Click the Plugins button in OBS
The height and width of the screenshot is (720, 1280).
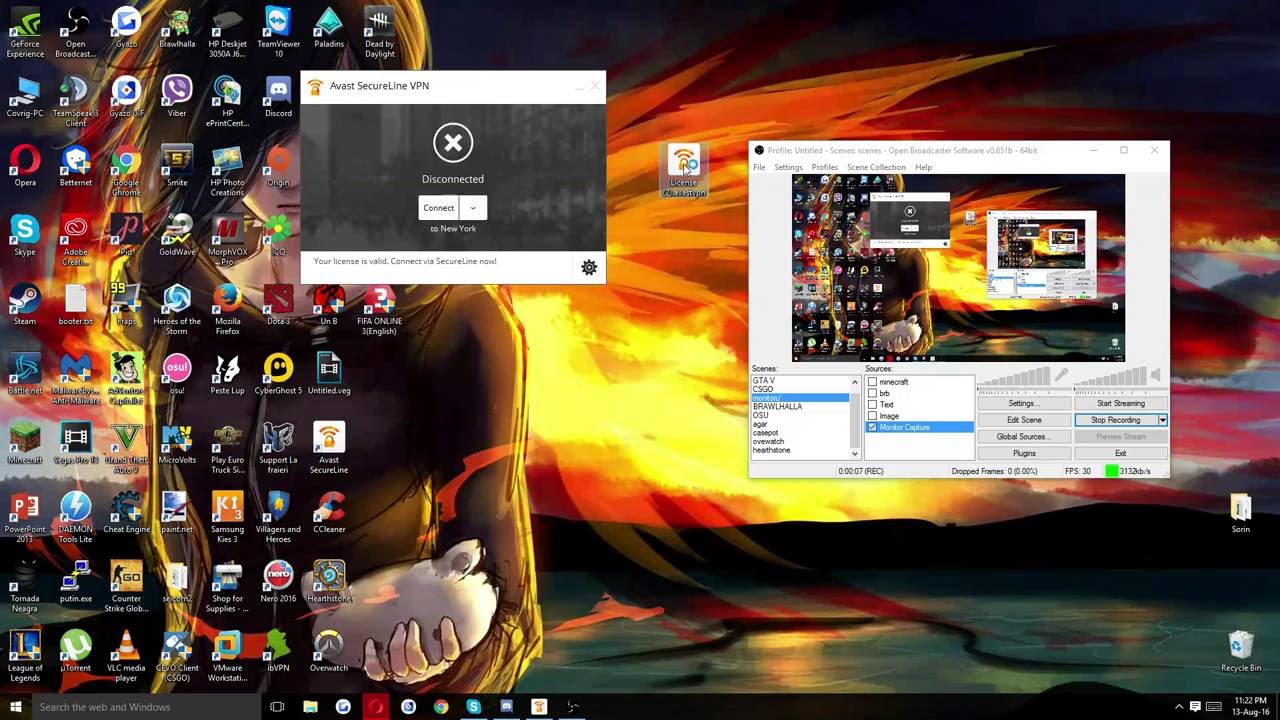(x=1024, y=453)
